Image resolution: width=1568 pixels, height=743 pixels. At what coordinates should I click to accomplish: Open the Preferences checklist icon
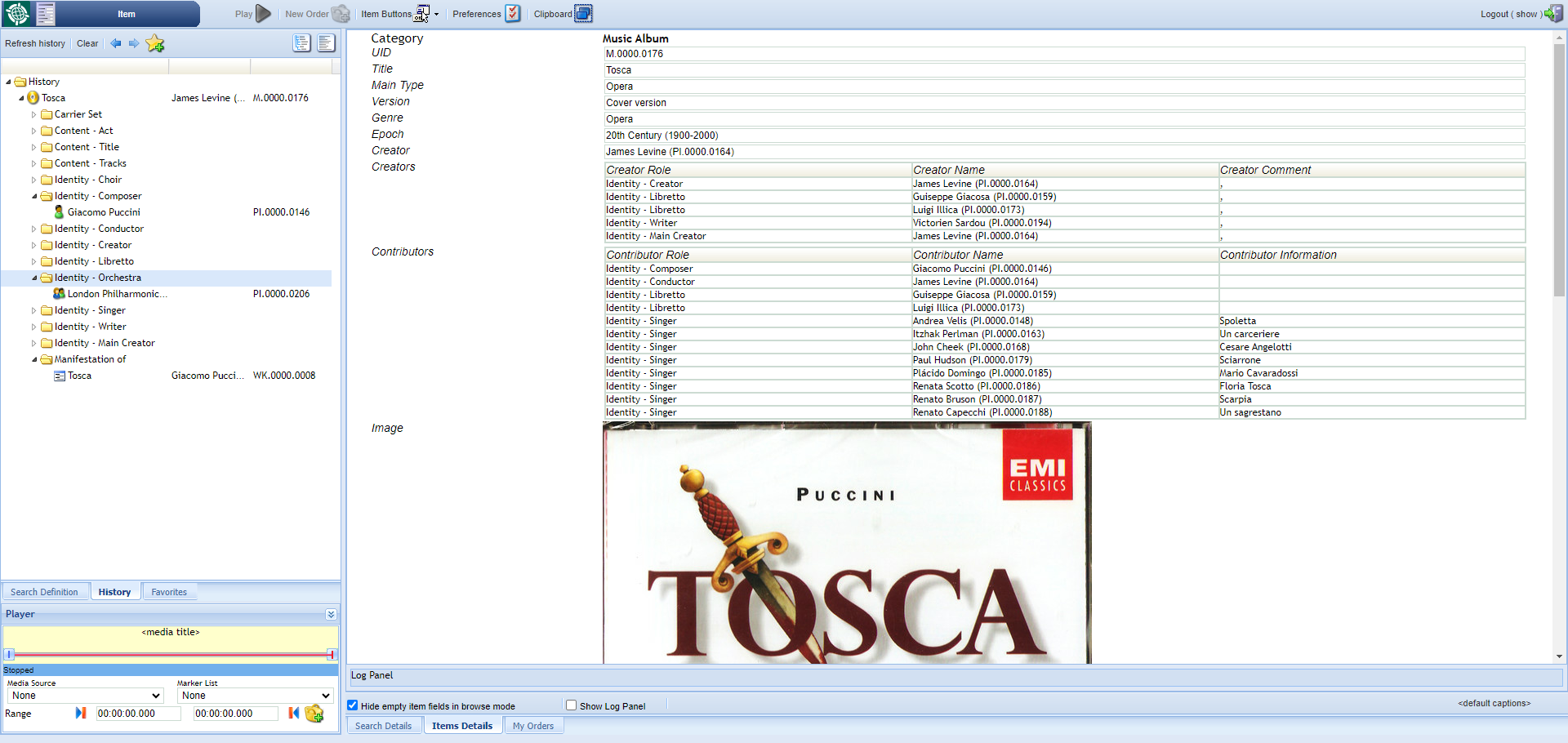pyautogui.click(x=513, y=14)
